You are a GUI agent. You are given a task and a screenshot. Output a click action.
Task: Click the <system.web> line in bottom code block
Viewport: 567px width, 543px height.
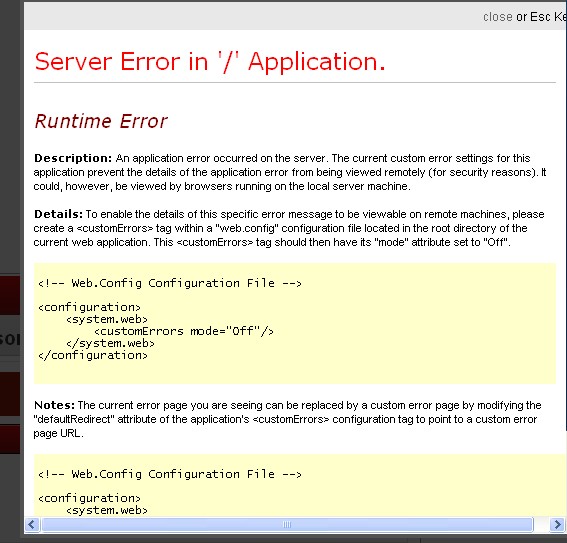coord(107,510)
